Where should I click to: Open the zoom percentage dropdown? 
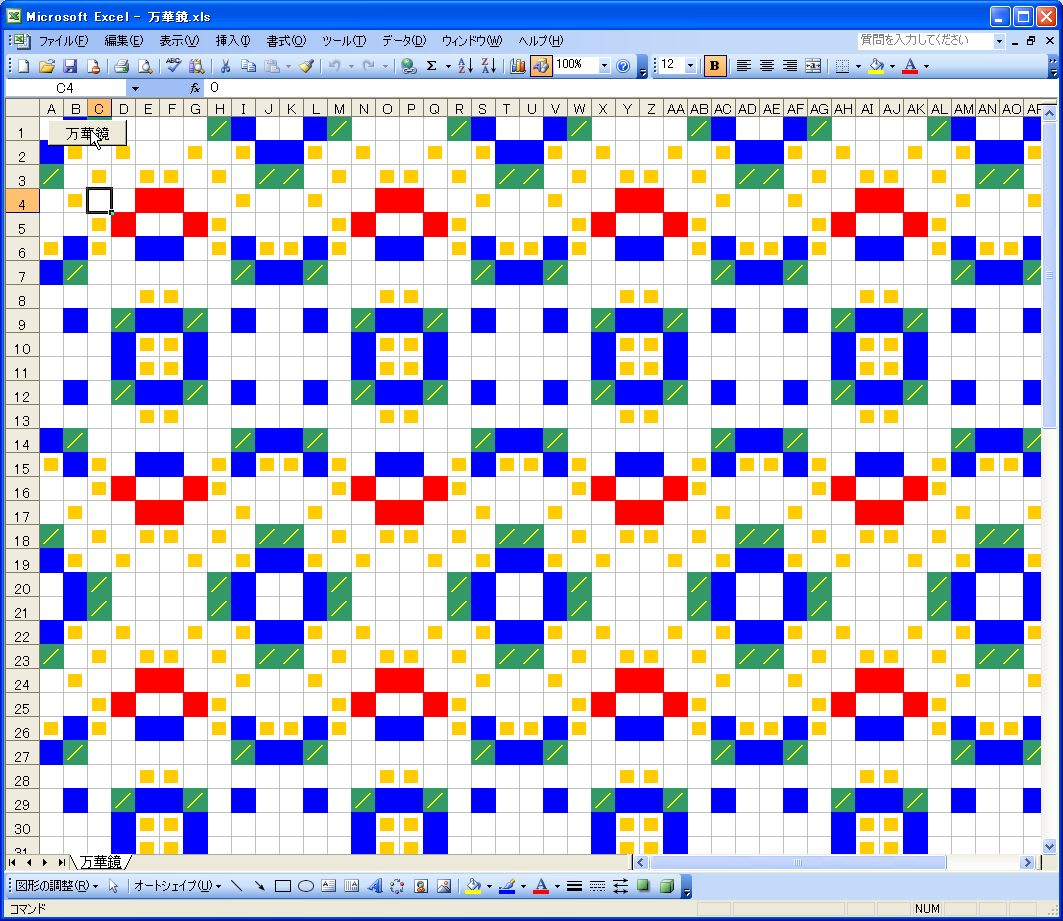click(604, 66)
